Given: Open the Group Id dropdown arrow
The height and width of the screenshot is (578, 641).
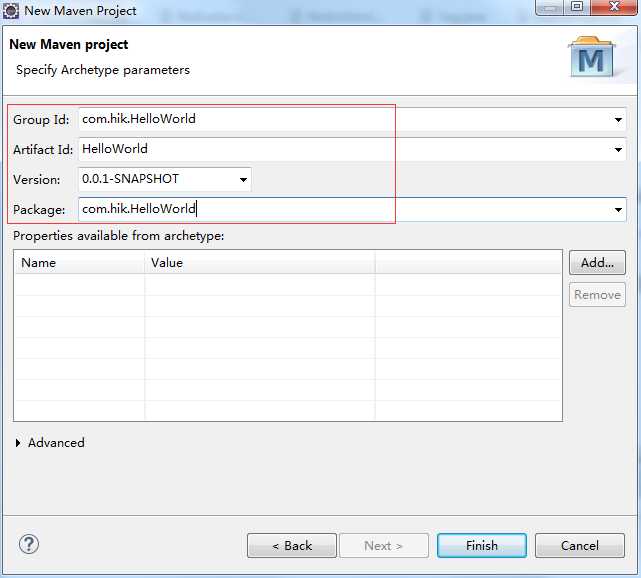Looking at the screenshot, I should [x=618, y=120].
